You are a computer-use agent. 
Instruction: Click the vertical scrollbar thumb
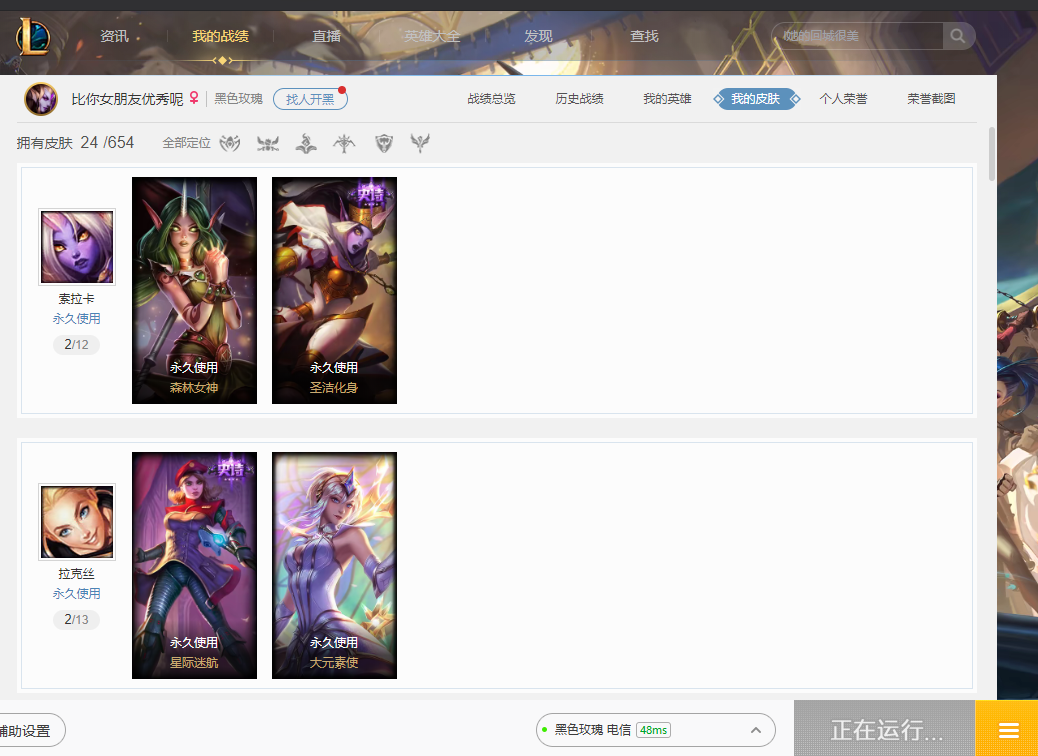(x=991, y=154)
